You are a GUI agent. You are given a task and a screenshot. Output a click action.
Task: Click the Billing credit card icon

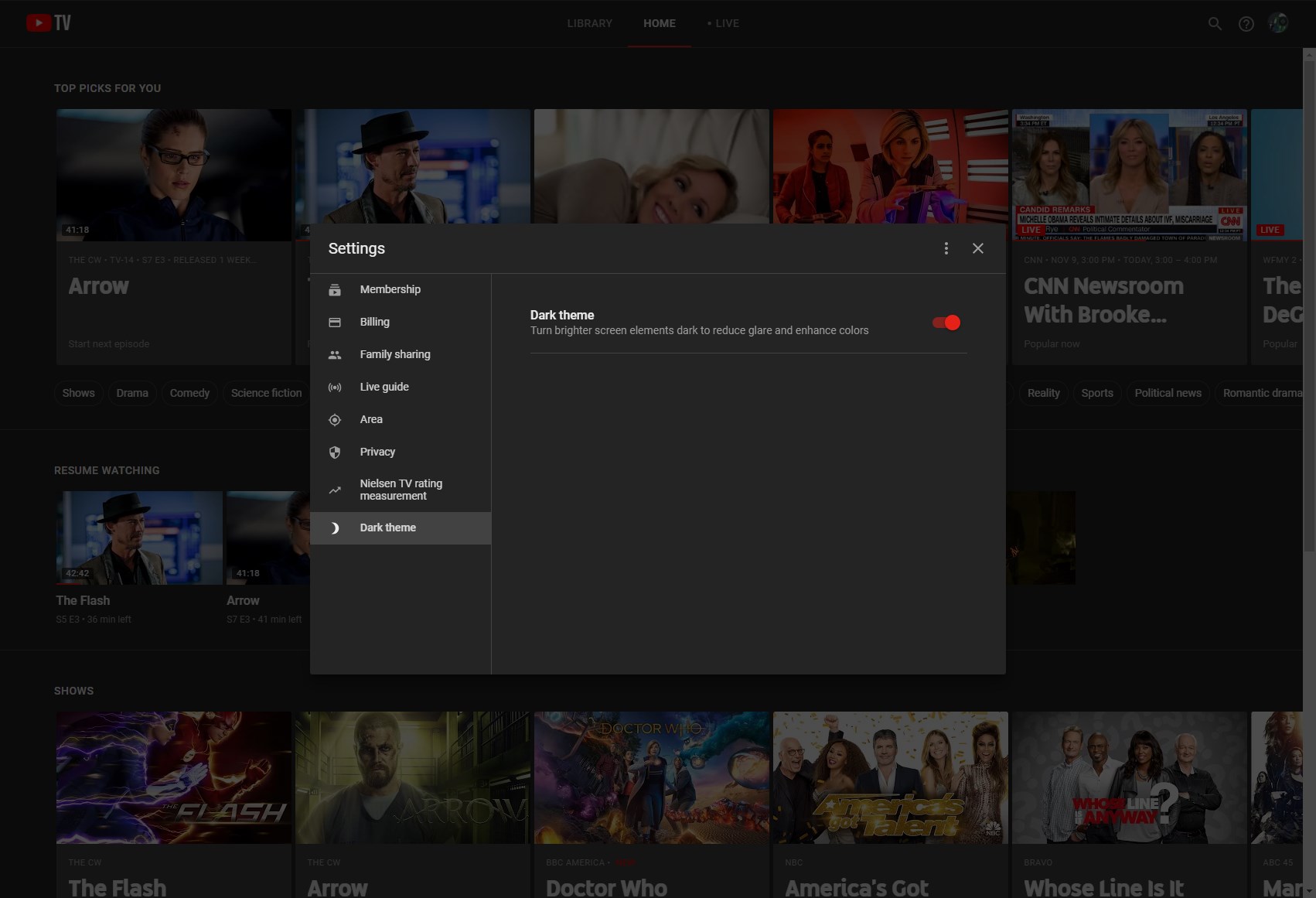pos(335,323)
